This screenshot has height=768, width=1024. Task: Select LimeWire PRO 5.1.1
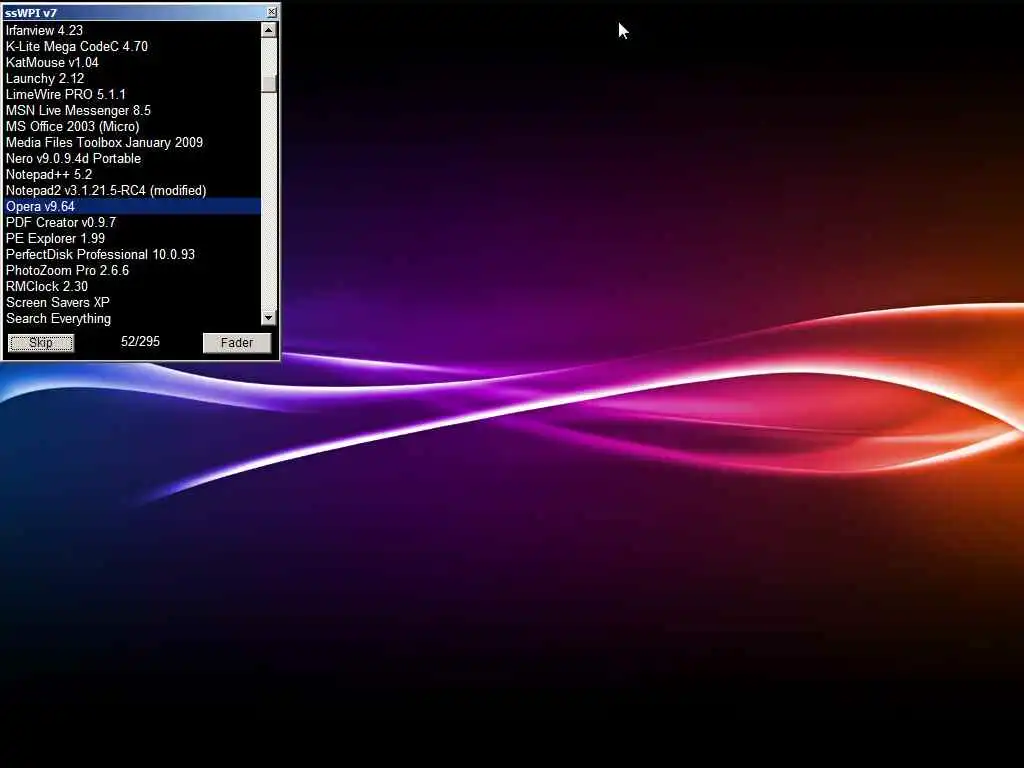click(x=133, y=94)
